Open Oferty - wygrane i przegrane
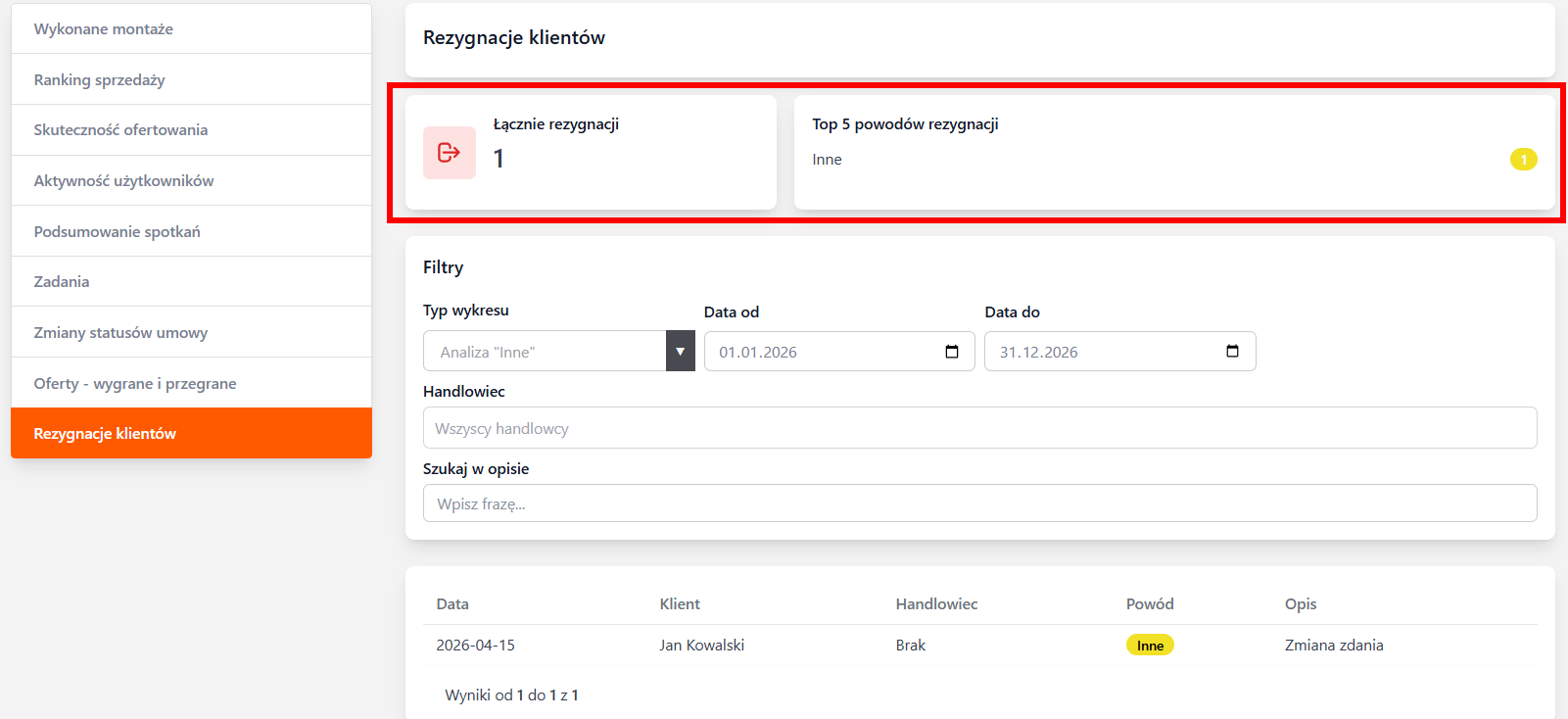Screen dimensions: 1568x719 tap(135, 384)
